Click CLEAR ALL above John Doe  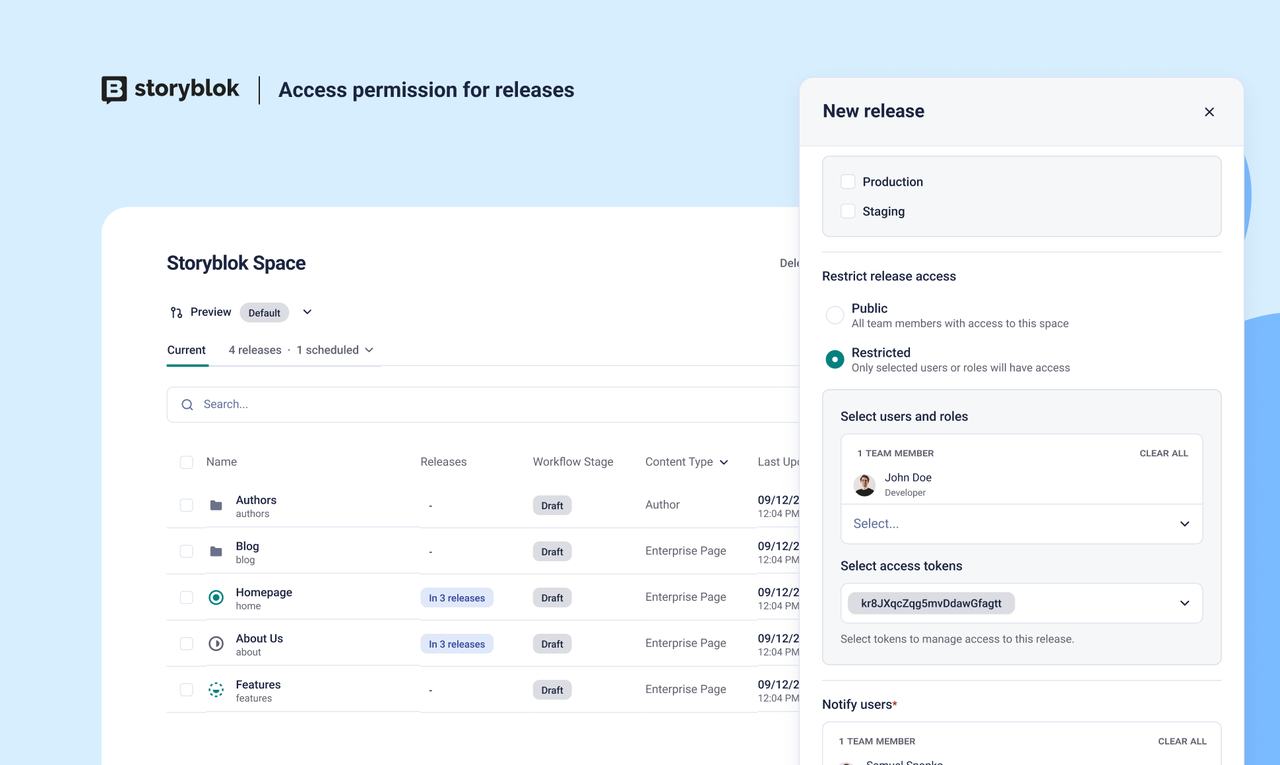1163,452
